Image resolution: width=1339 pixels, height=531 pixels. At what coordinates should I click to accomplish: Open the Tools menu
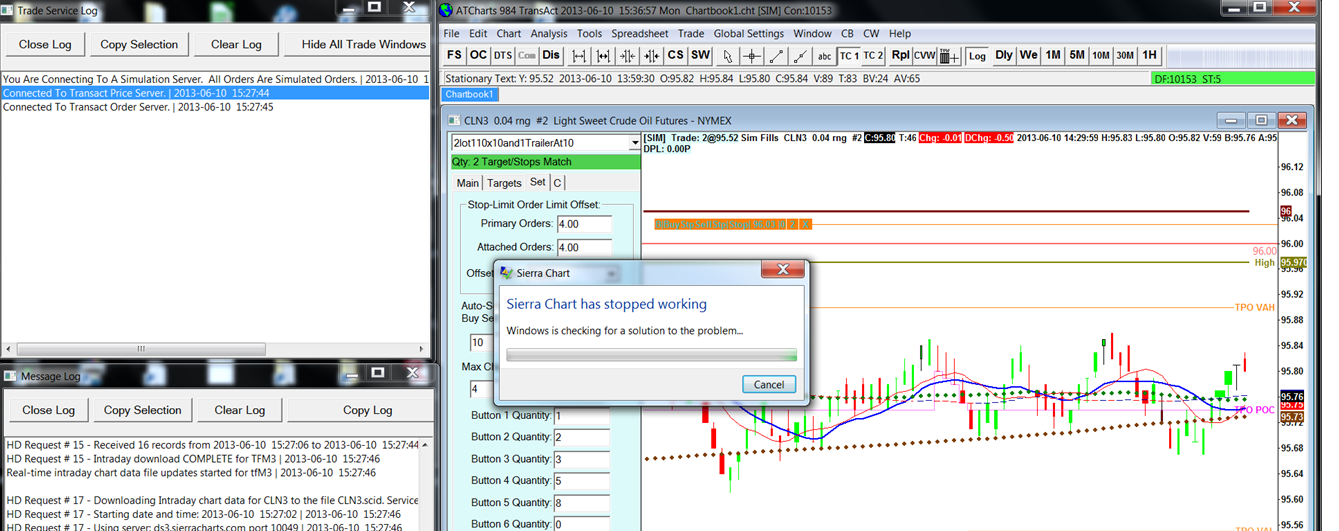590,33
